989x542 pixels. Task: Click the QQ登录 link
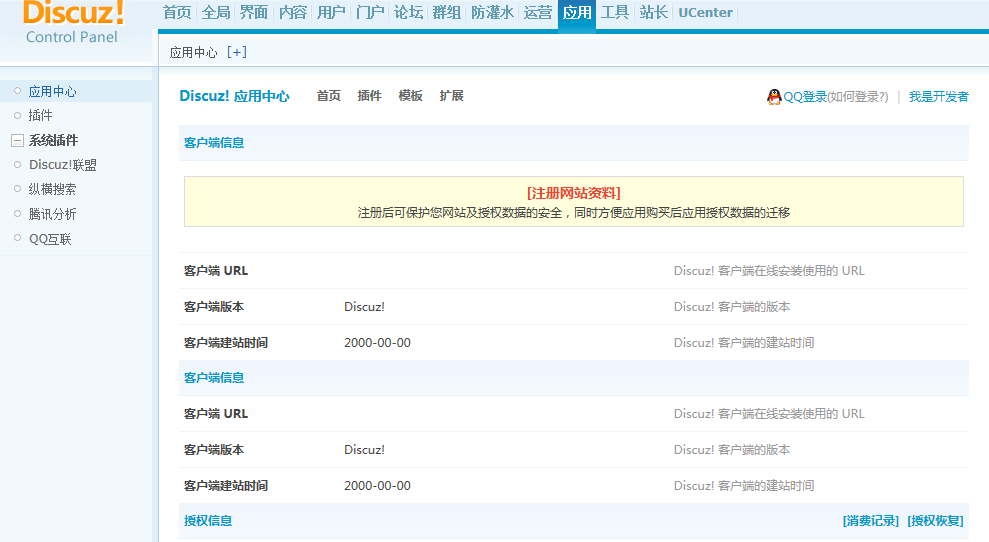click(805, 97)
